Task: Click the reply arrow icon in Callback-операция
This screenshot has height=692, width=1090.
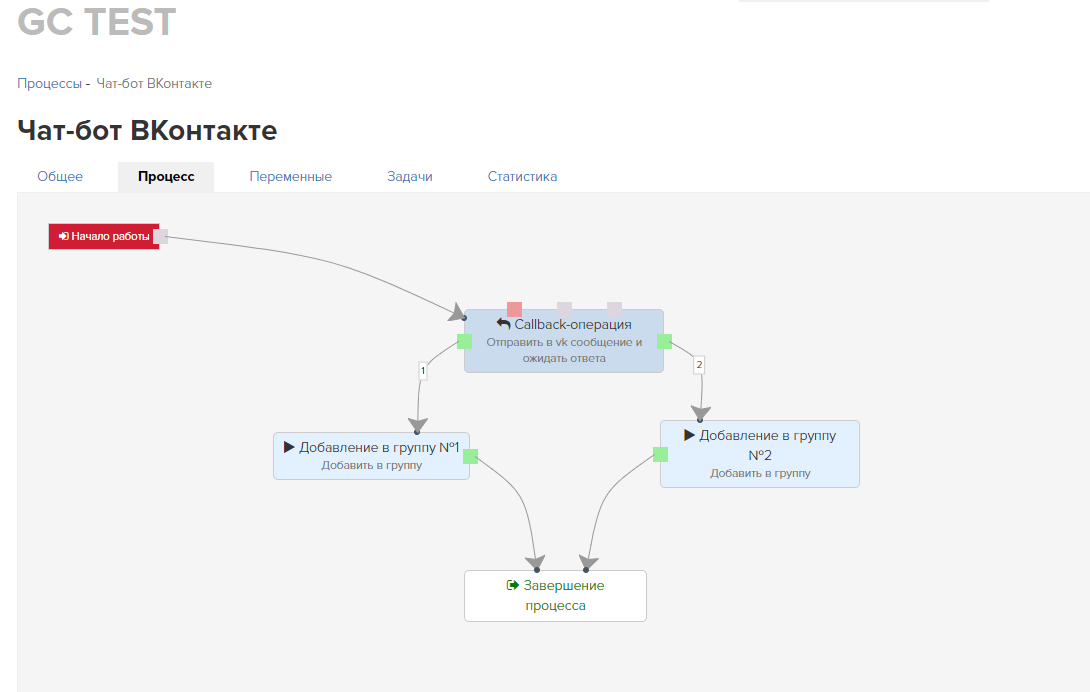Action: coord(503,323)
